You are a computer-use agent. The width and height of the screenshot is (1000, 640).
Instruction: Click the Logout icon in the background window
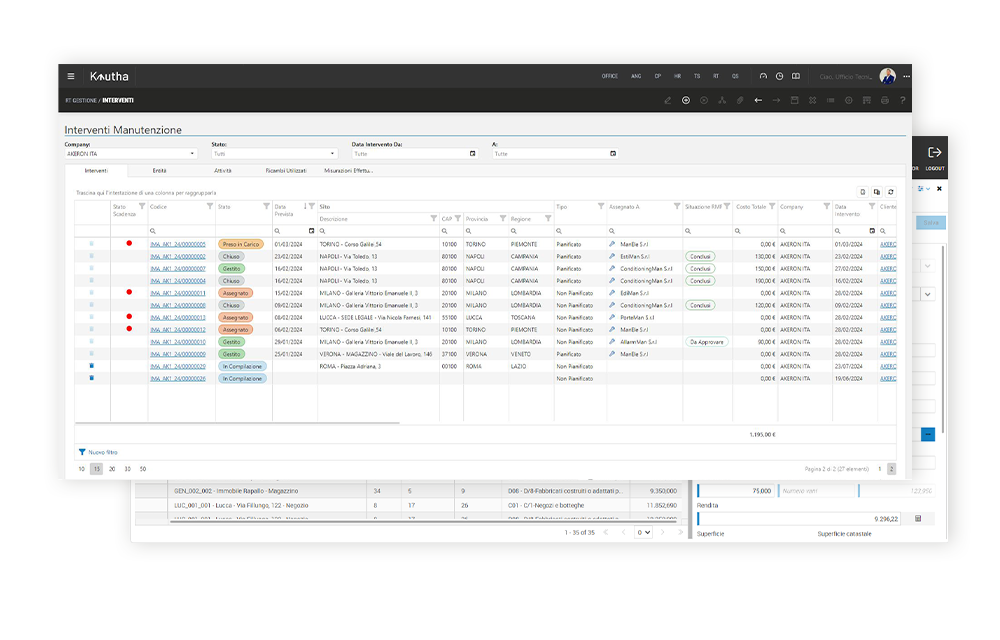[934, 153]
